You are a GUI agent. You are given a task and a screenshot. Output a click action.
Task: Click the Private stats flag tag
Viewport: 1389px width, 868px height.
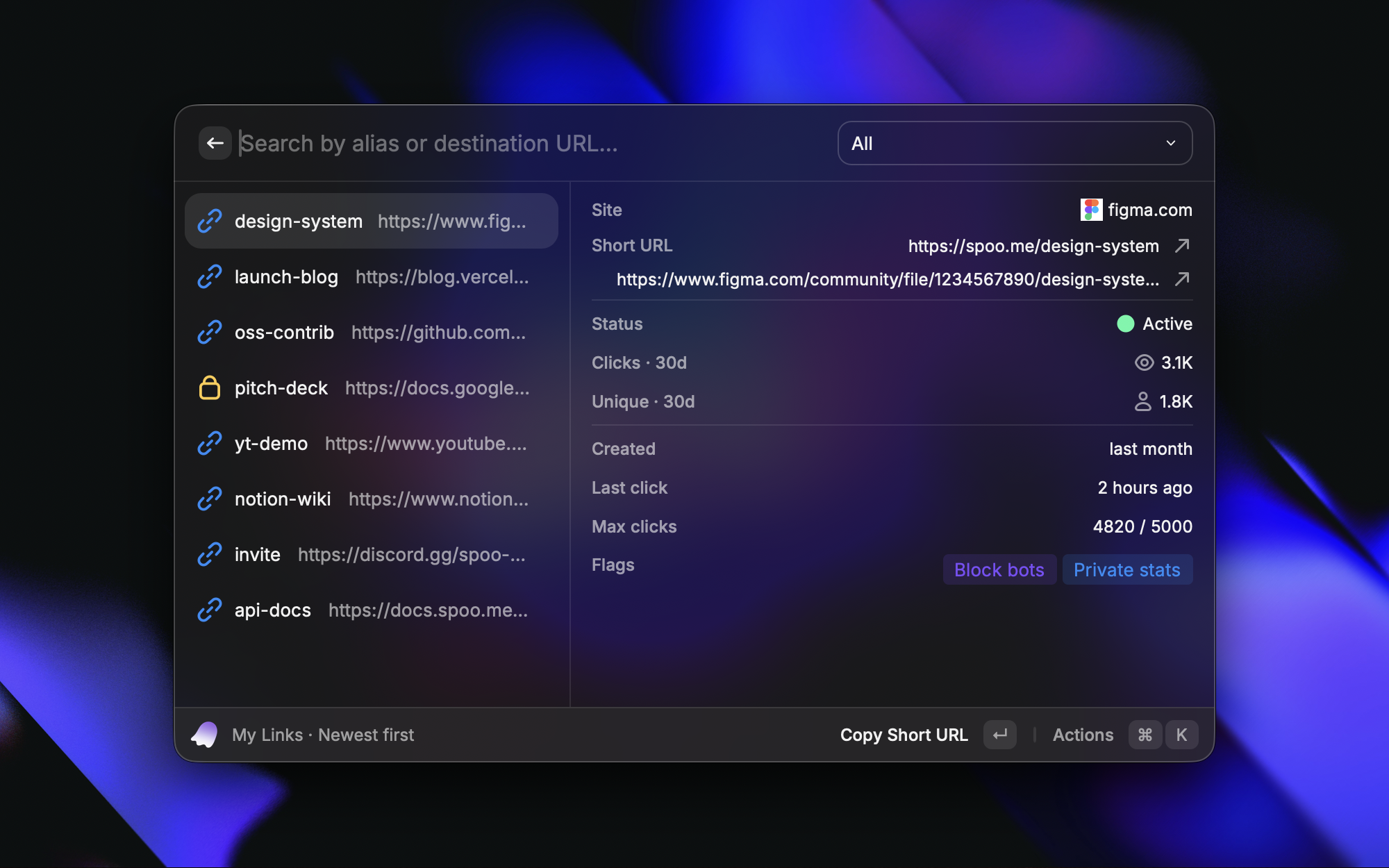tap(1127, 569)
